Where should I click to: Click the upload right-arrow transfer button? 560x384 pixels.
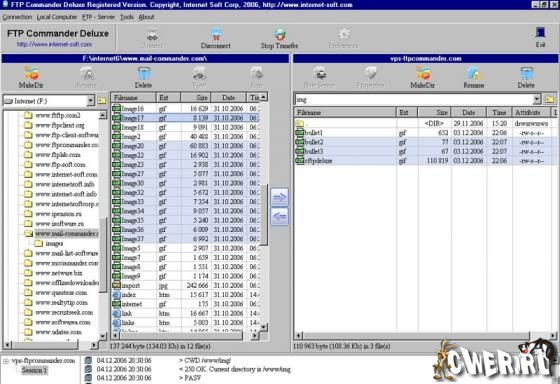point(280,197)
